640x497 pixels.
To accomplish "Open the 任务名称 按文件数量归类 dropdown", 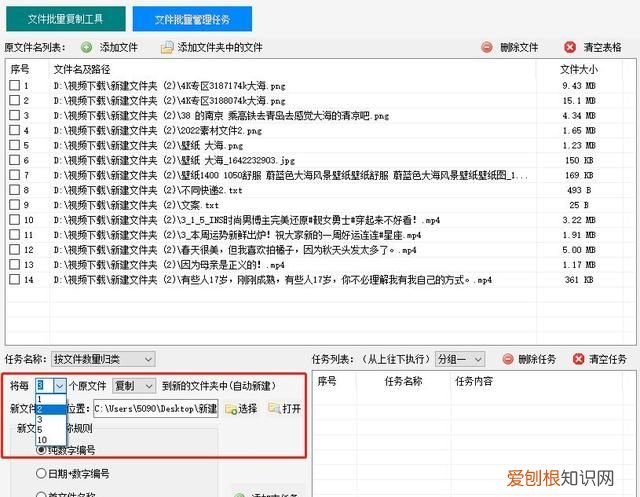I will 103,359.
